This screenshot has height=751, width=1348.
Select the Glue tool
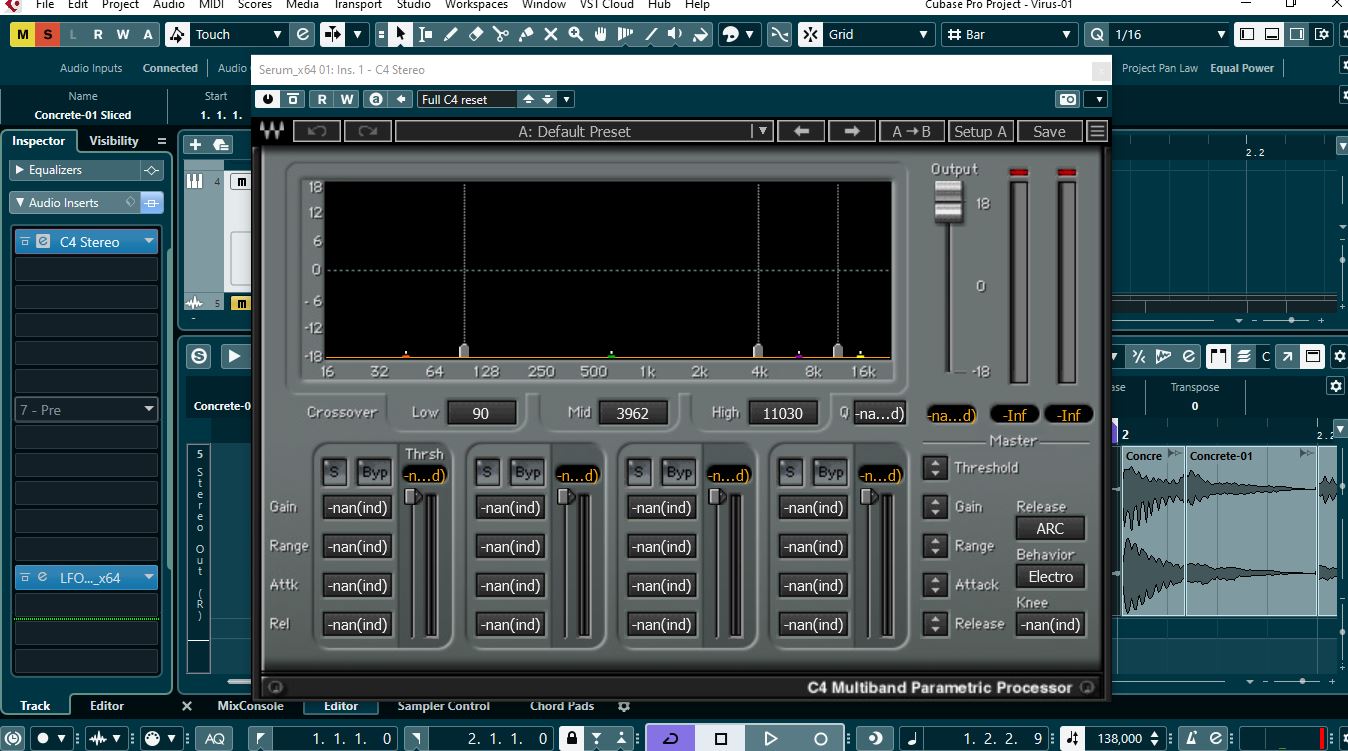(x=526, y=34)
